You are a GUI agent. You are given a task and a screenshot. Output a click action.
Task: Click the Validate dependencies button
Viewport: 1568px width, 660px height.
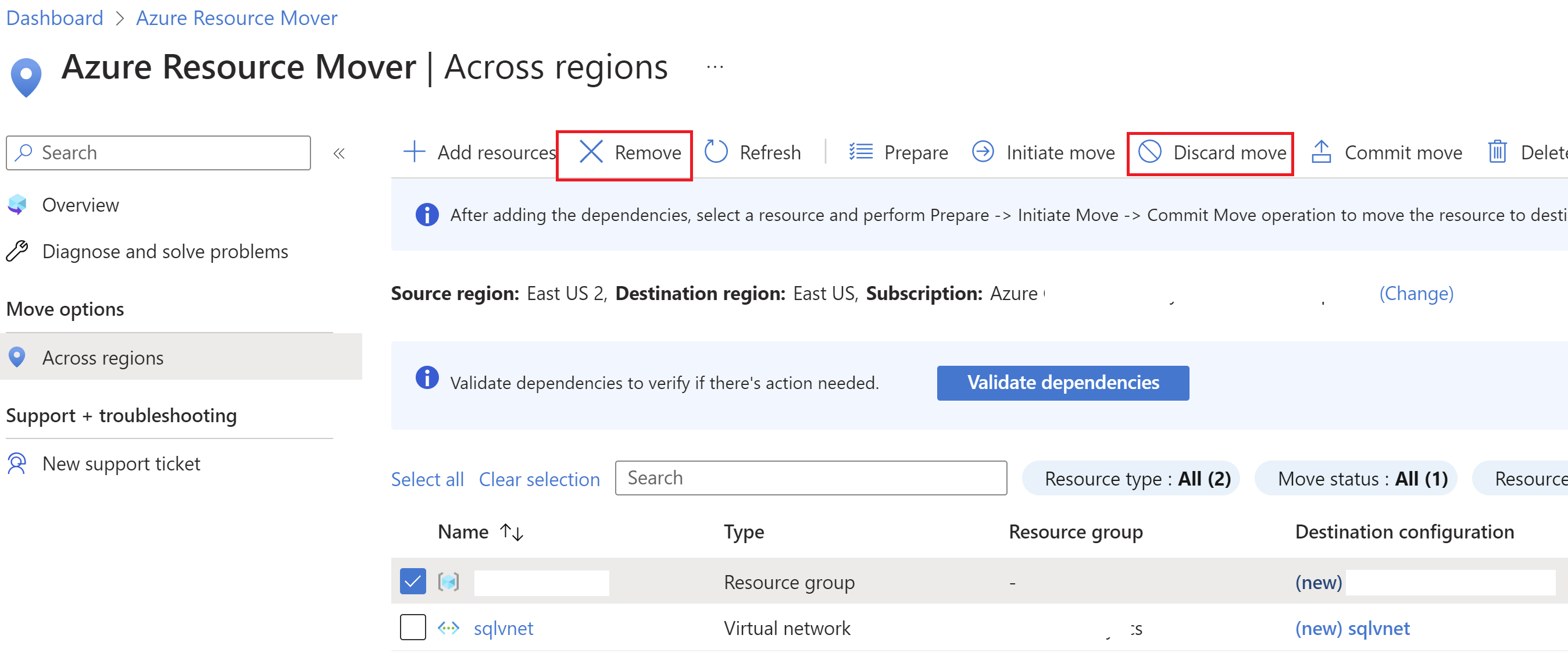tap(1062, 383)
